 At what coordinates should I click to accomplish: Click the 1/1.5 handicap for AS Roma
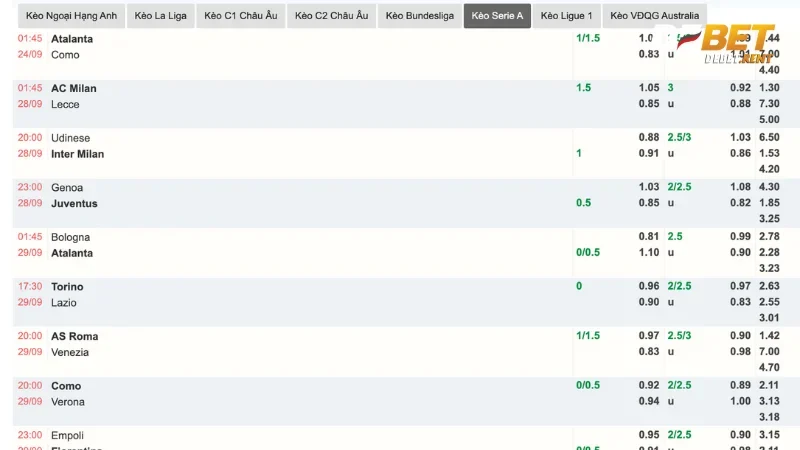pos(588,335)
